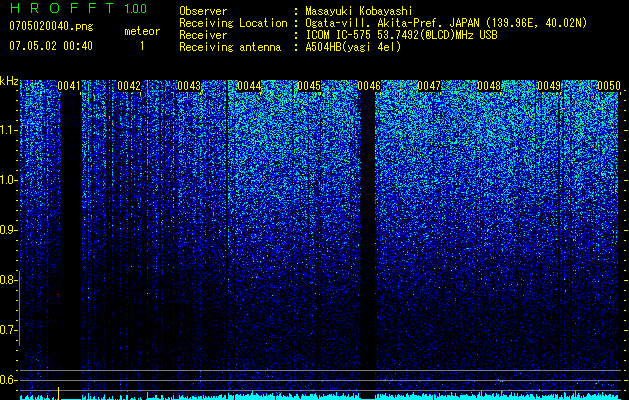Click the 0043 time marker label
629x400 pixels.
tap(189, 86)
